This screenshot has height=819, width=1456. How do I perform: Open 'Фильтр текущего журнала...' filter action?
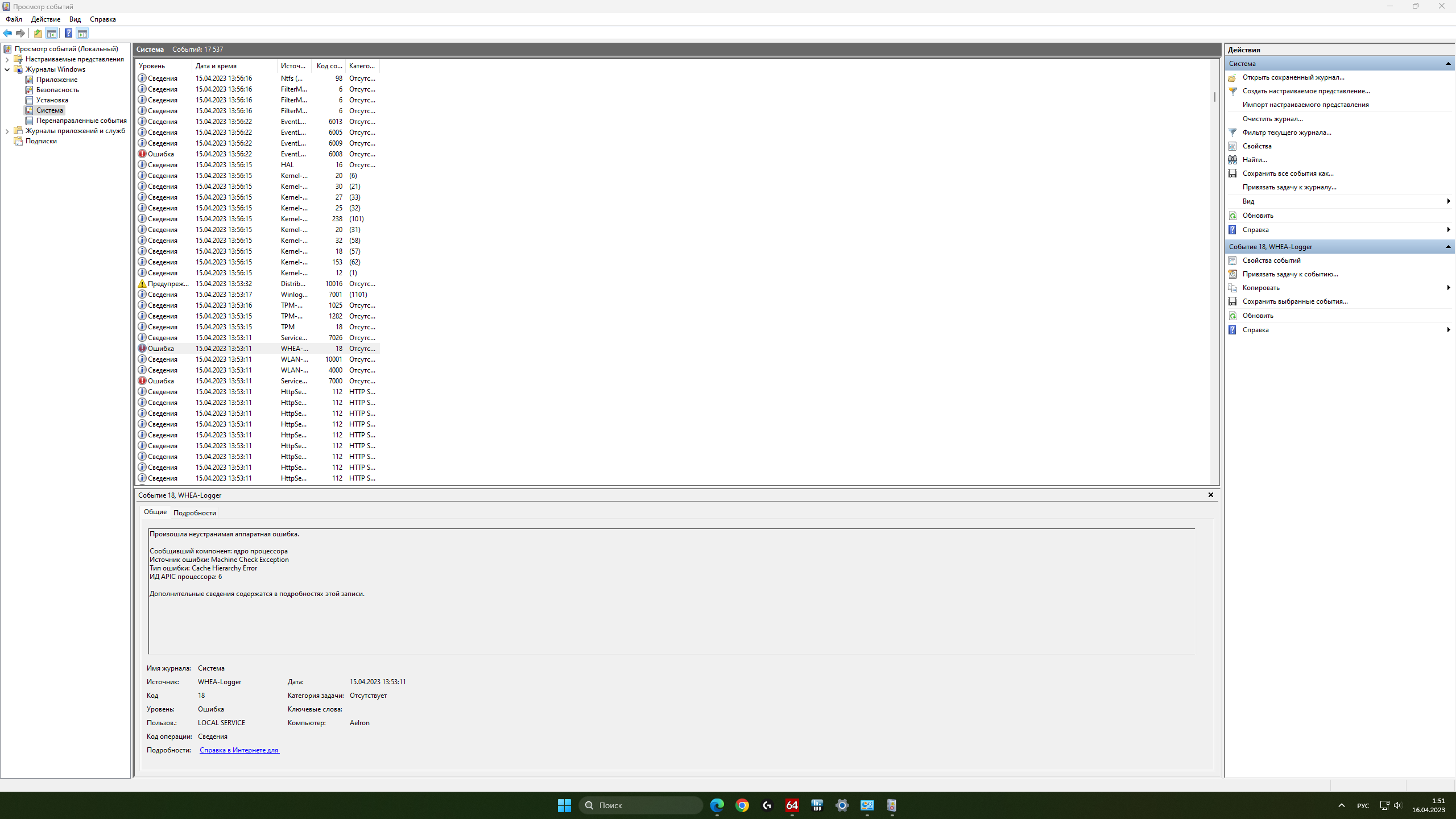(1287, 133)
